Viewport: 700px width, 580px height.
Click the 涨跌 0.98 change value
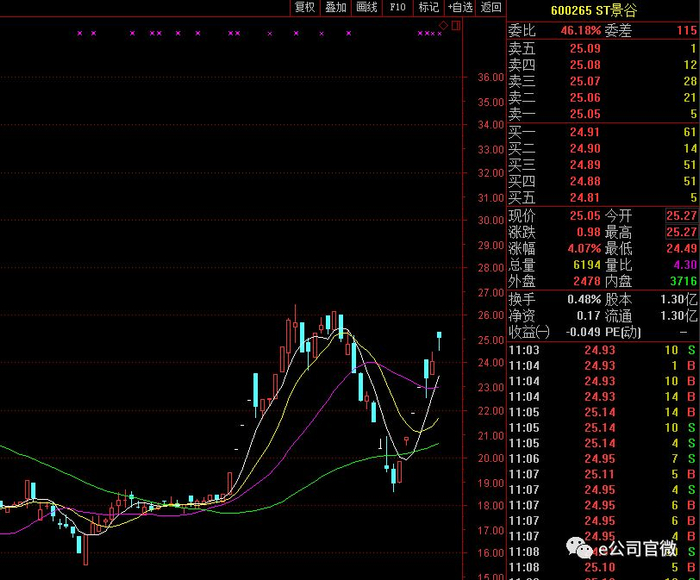pos(588,232)
